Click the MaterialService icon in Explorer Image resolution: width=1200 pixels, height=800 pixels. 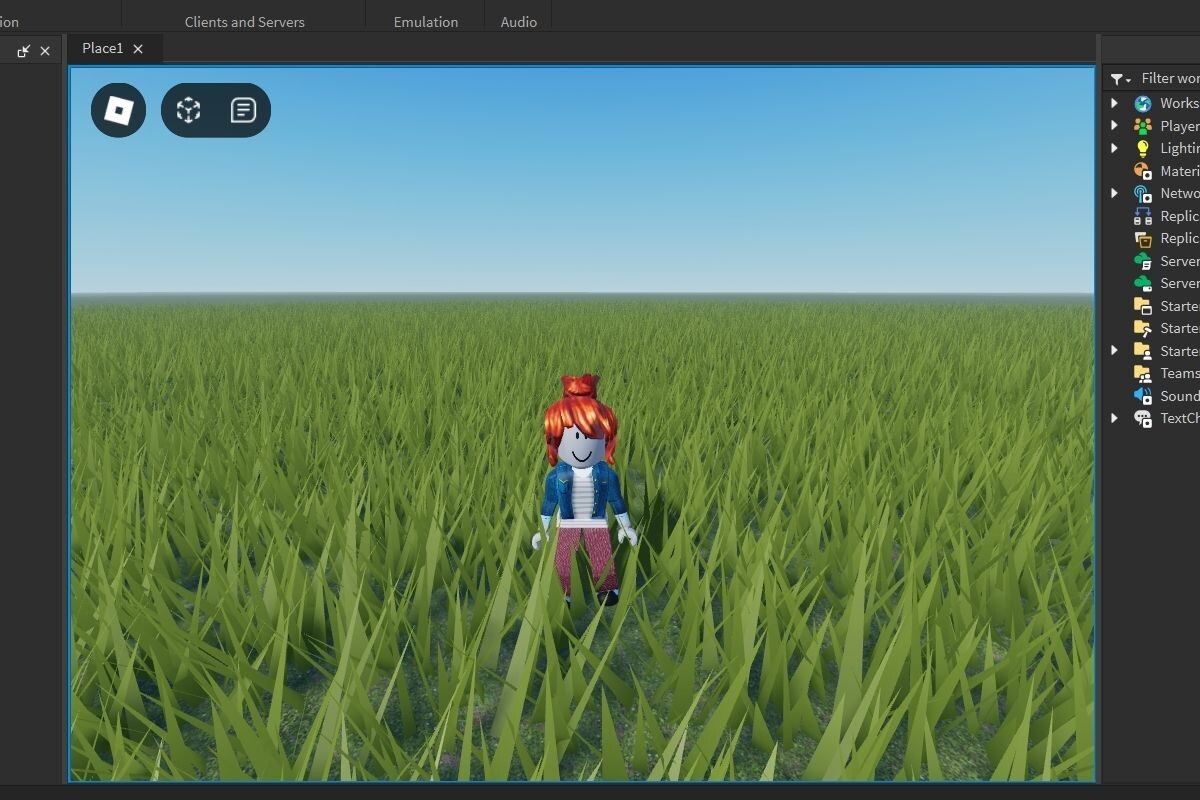[1143, 171]
